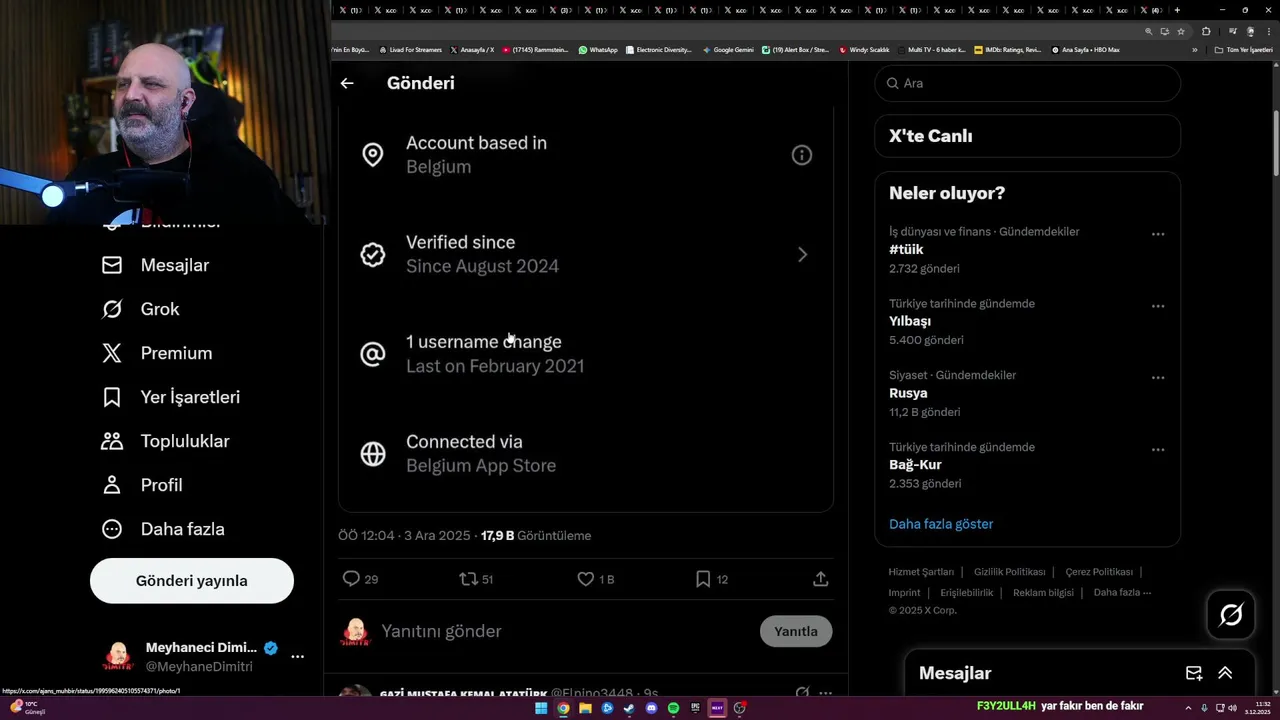Open a new browser tab with plus

point(1177,10)
